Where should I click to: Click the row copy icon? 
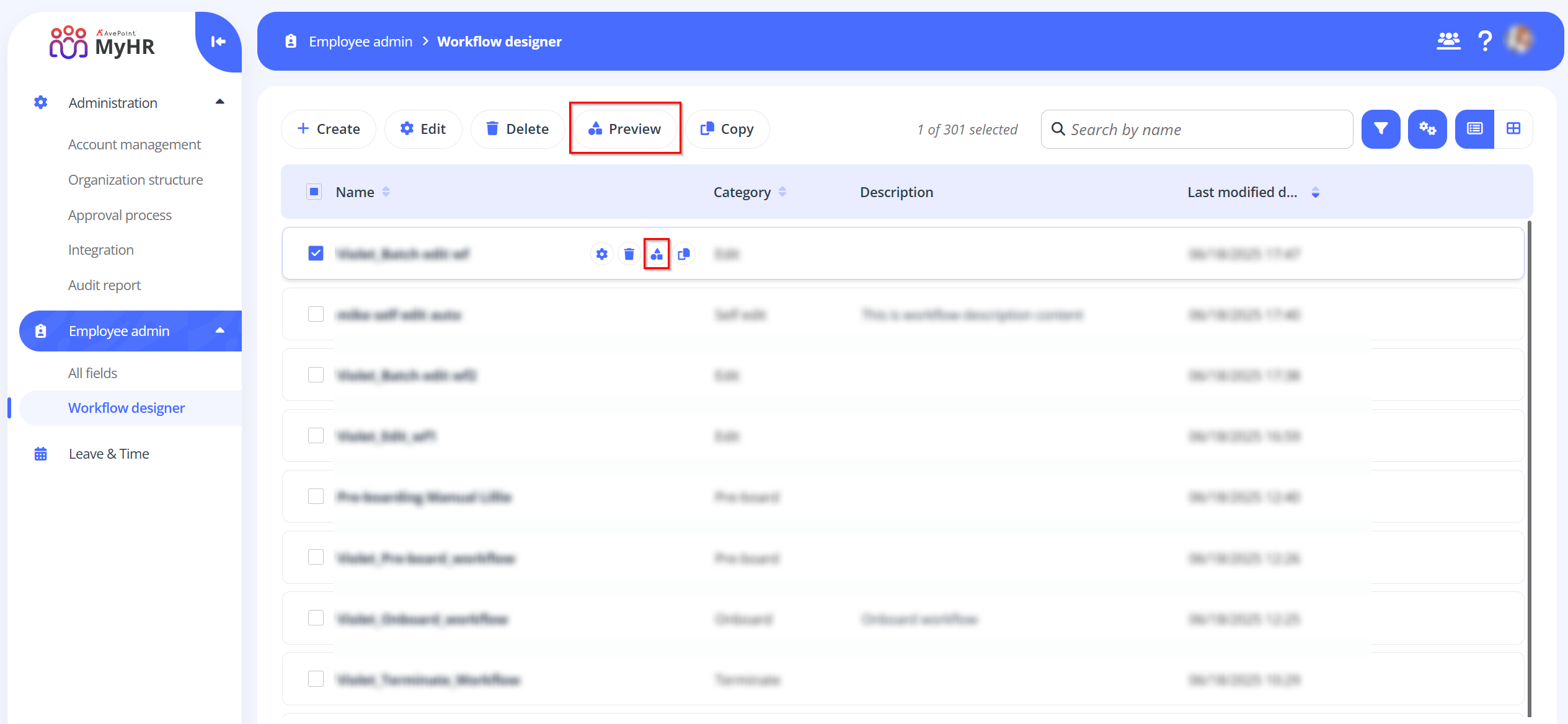point(684,254)
